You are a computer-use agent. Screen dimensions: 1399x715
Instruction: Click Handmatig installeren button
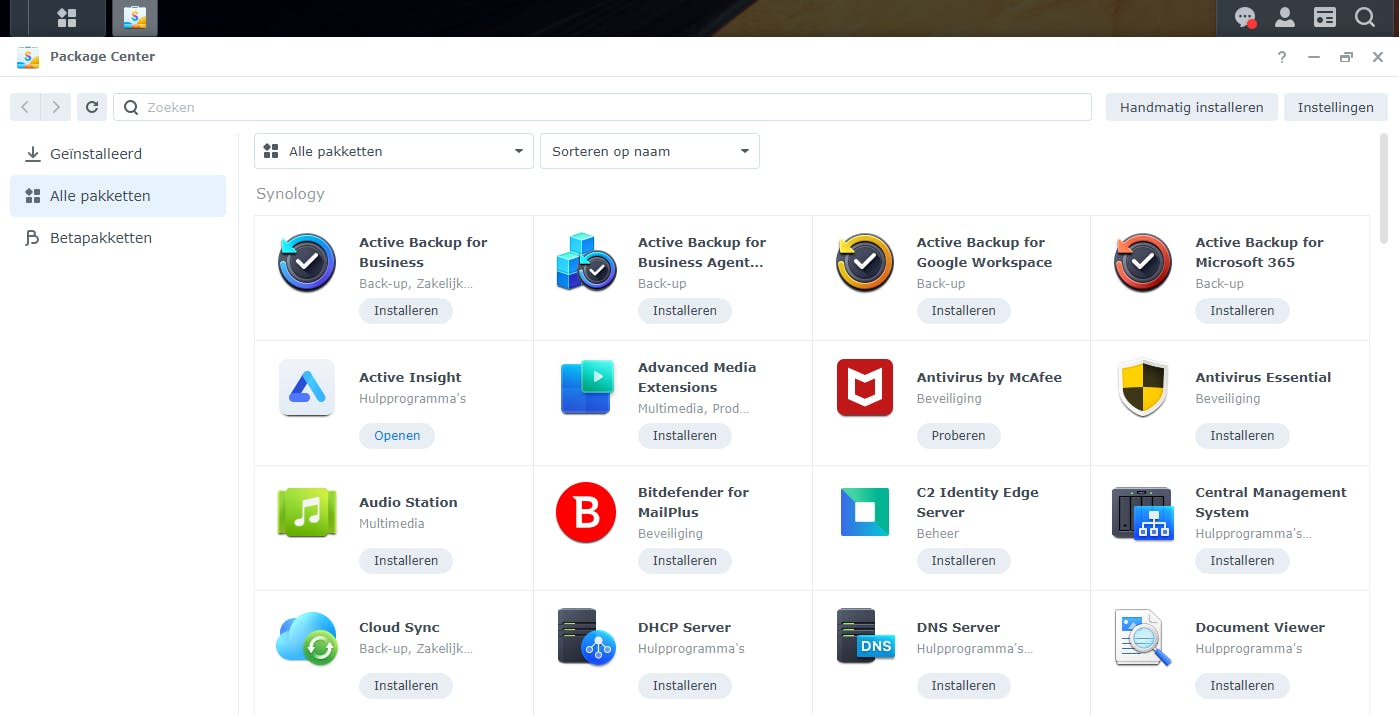point(1191,107)
